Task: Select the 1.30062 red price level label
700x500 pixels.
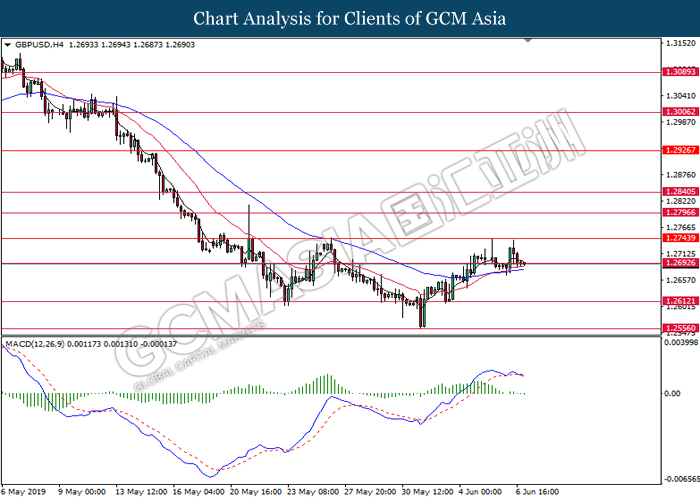Action: tap(680, 112)
